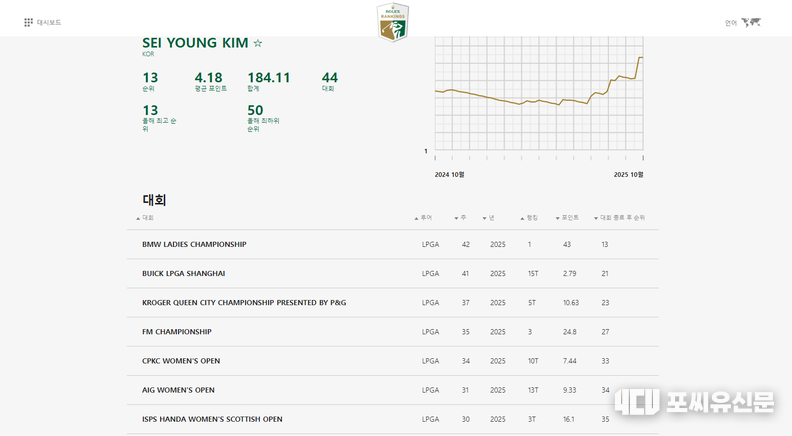Select the CPKC Women's Open row
Viewport: 792px width, 436px height.
coord(181,361)
